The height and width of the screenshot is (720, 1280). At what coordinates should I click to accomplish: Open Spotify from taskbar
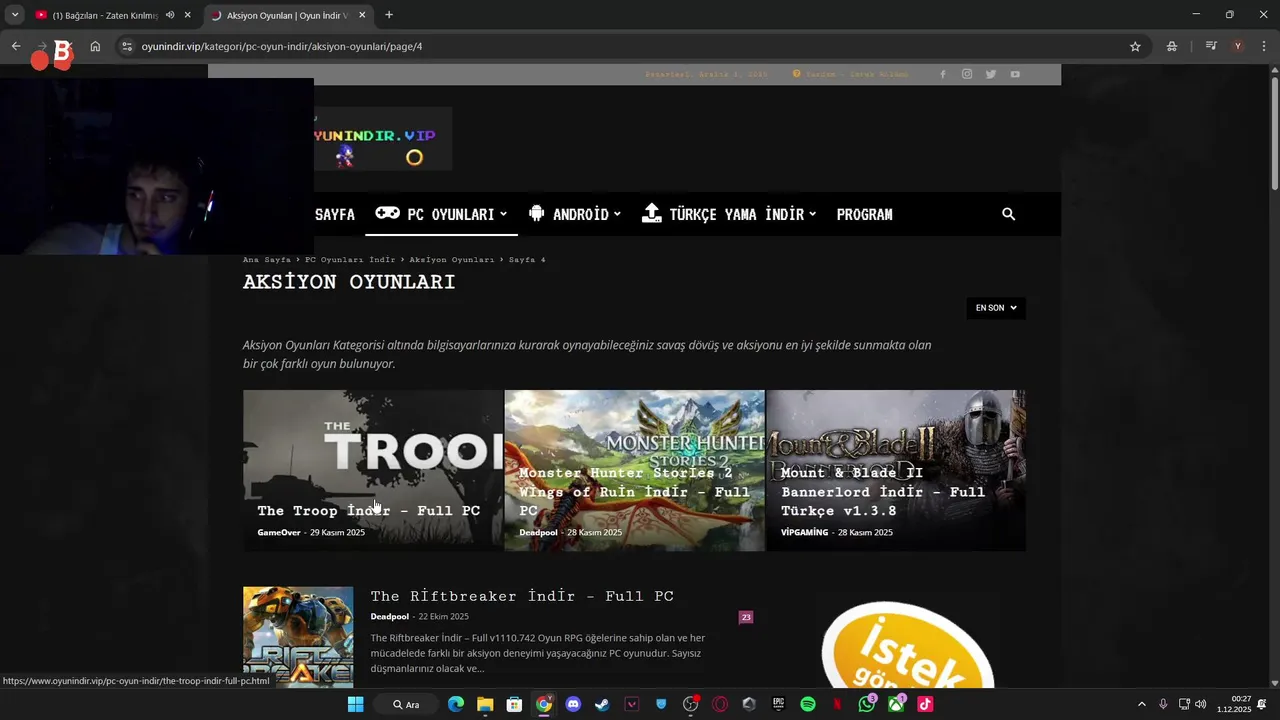(808, 704)
